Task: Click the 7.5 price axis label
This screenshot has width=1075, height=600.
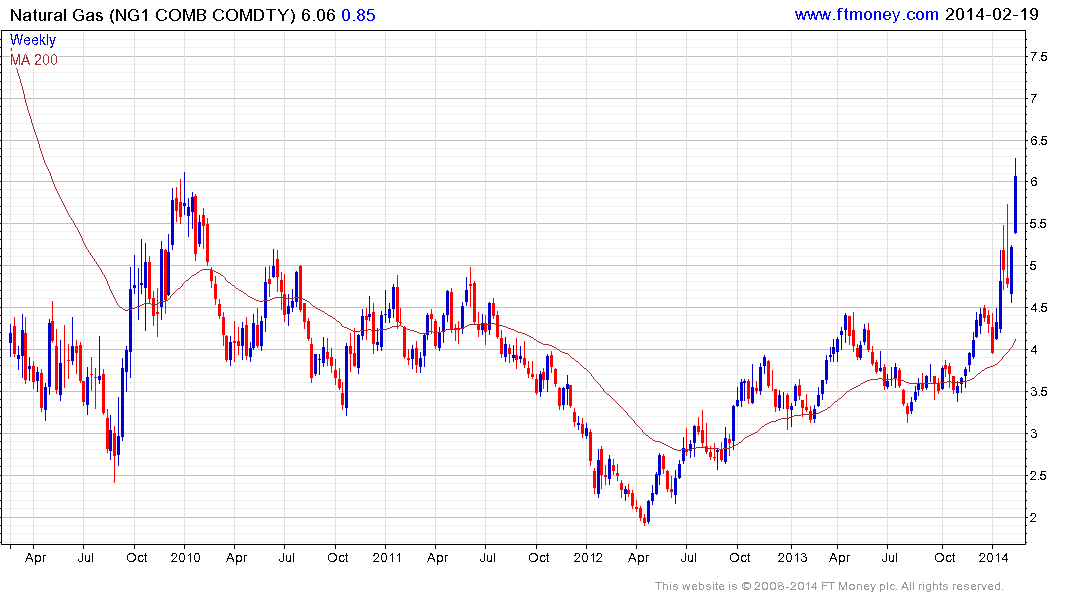Action: point(1039,57)
